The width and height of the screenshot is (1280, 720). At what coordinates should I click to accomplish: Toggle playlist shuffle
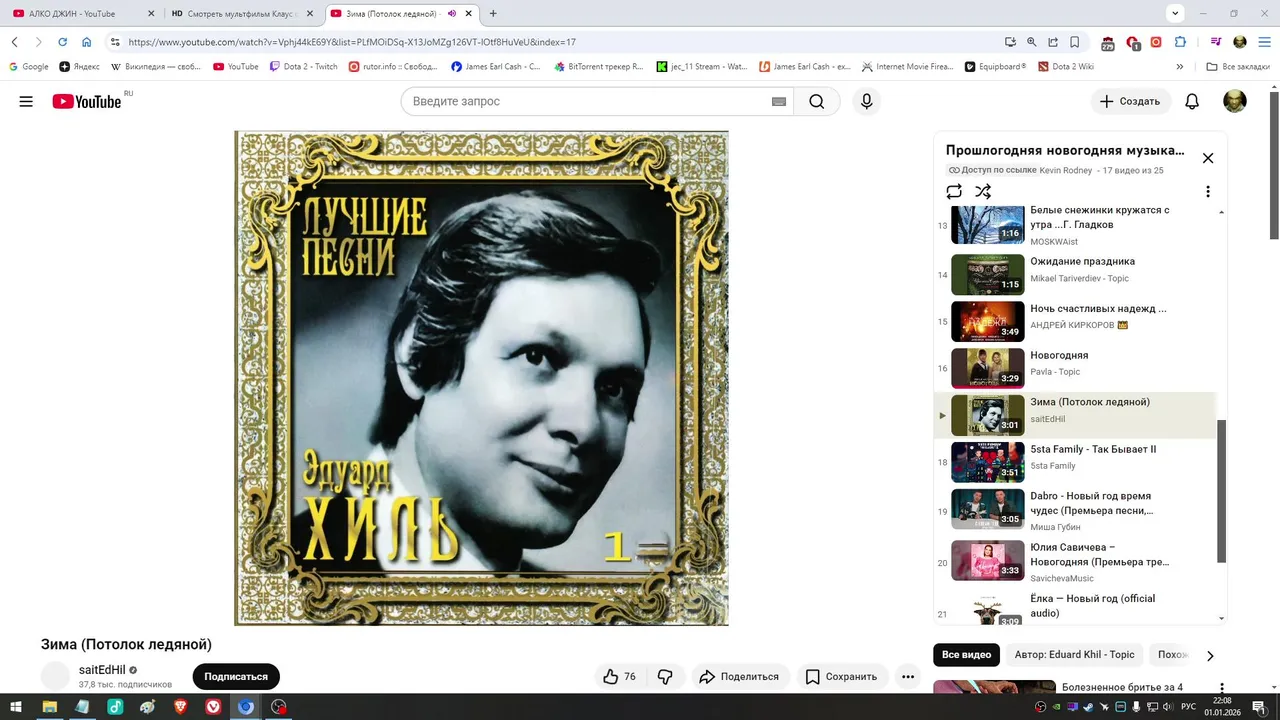983,191
